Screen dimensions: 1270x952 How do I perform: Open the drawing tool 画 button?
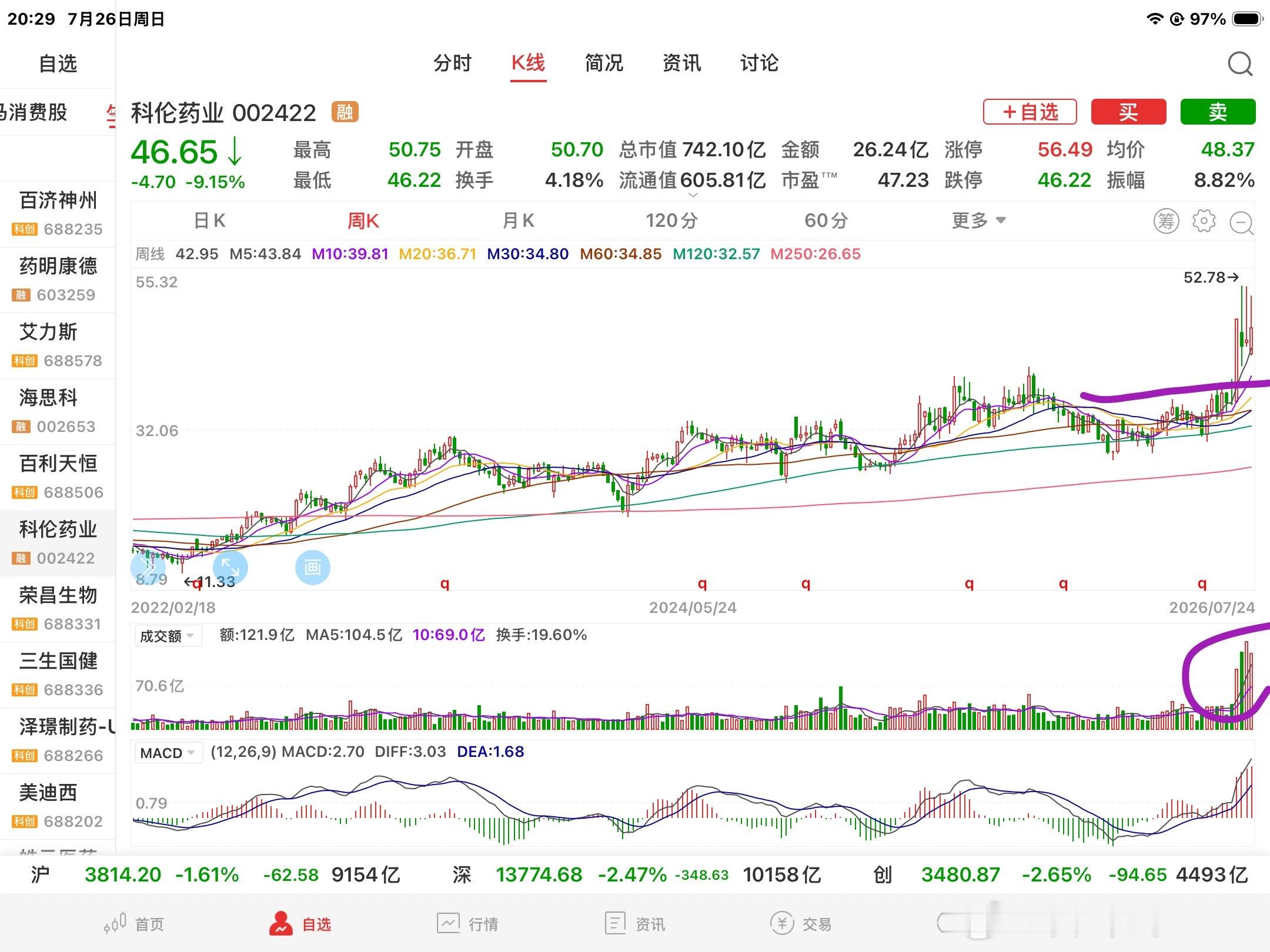[x=312, y=568]
